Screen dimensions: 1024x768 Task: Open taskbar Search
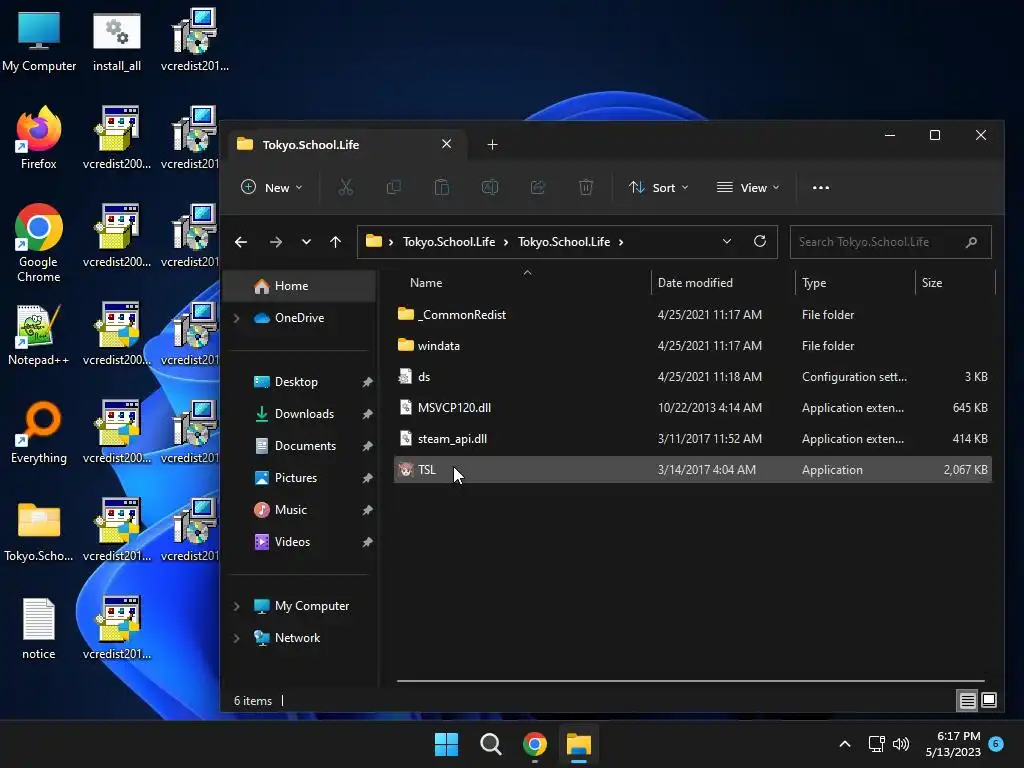point(490,744)
